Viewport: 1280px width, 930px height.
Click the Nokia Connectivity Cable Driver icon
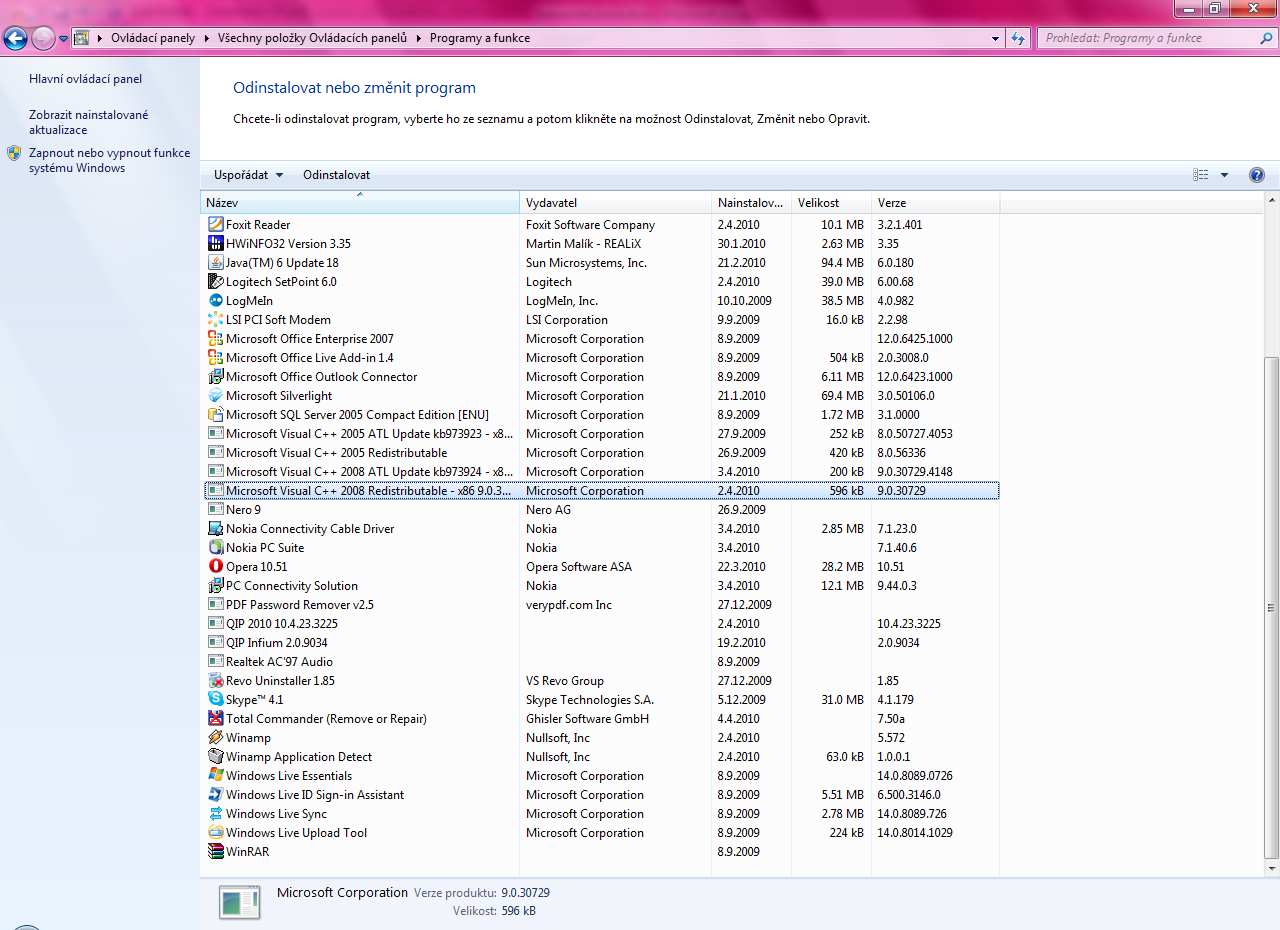point(215,529)
